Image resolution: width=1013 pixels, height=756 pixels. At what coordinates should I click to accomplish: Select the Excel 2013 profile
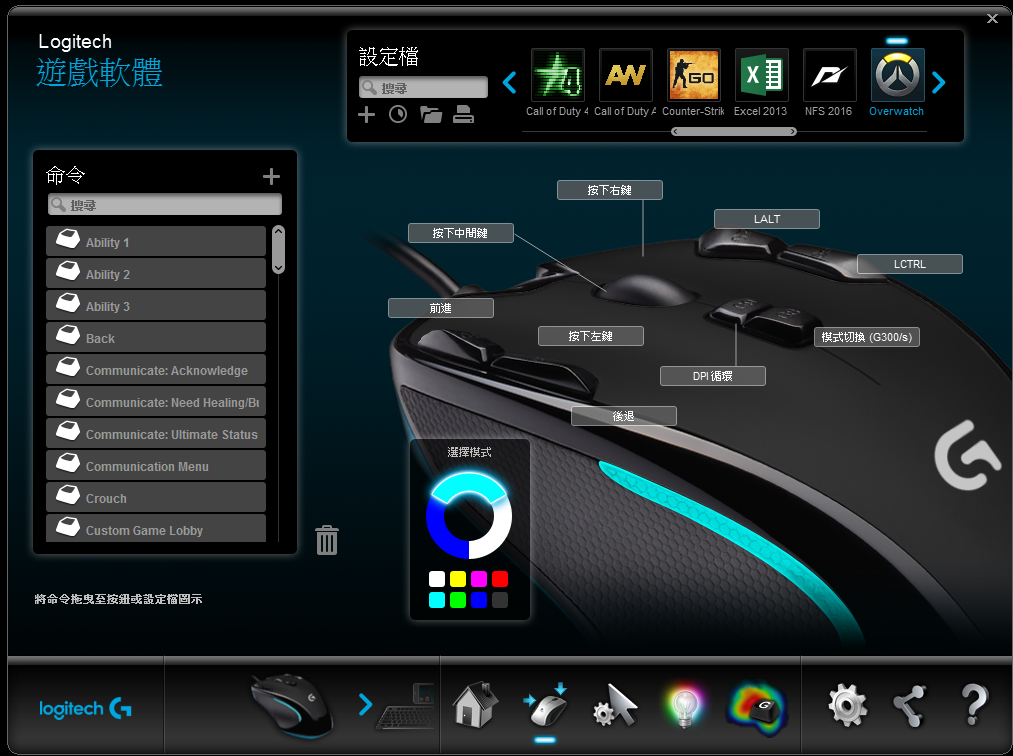point(761,76)
